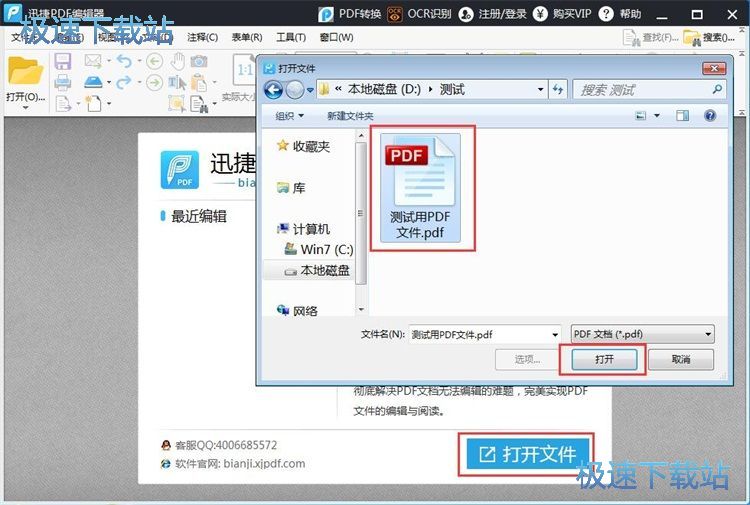Screen dimensions: 750x505
Task: Click the Save floppy disk icon
Action: [63, 62]
